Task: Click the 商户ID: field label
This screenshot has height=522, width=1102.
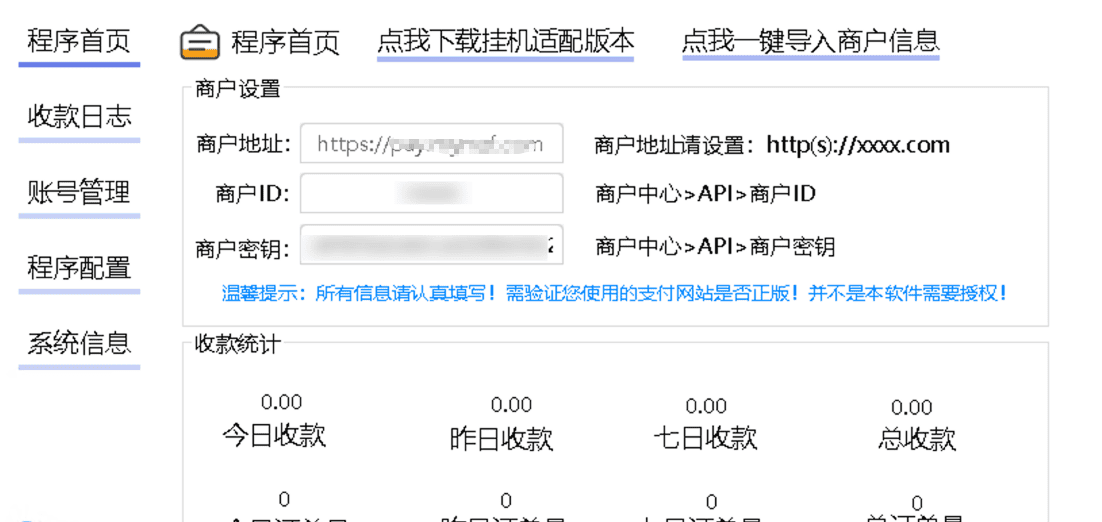Action: 252,195
